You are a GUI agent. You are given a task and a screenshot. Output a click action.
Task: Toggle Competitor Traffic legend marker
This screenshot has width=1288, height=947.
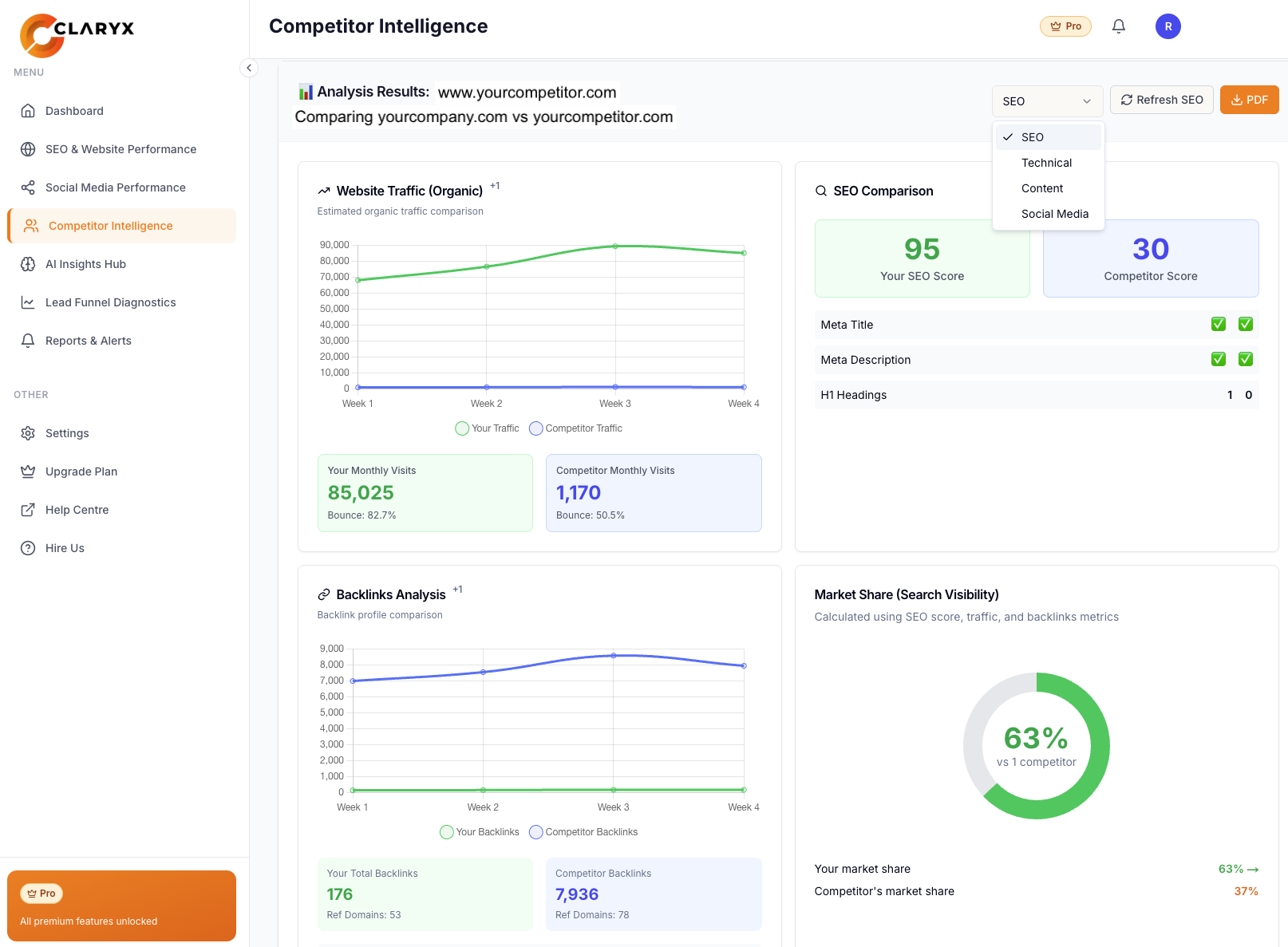(x=536, y=428)
